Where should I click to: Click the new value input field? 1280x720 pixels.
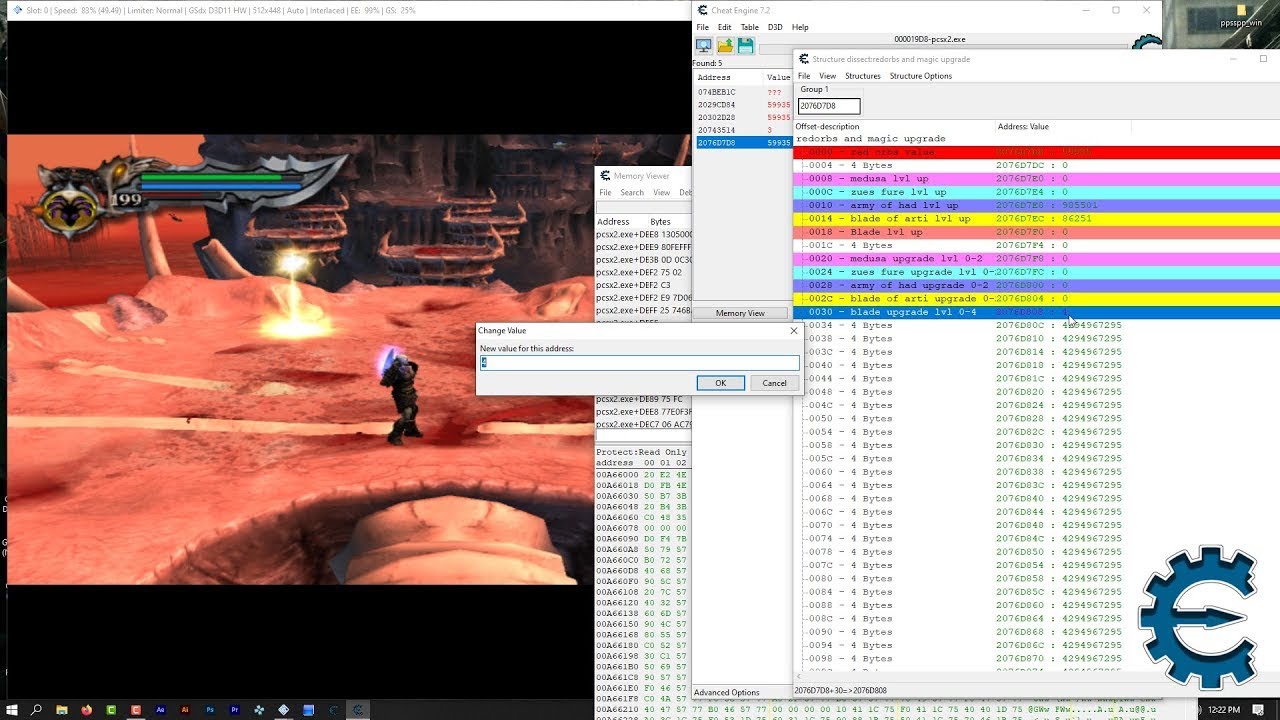click(x=640, y=362)
